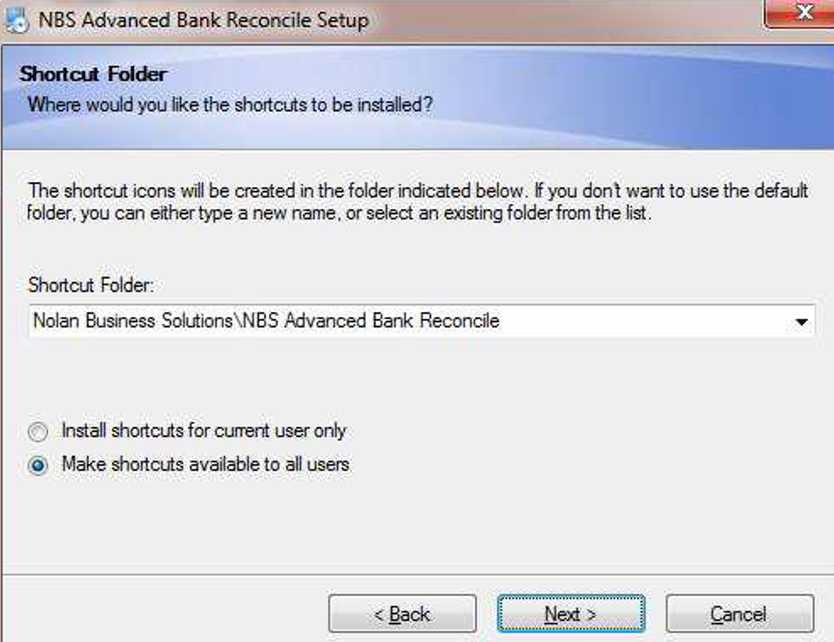This screenshot has width=834, height=642.
Task: Select 'Make shortcuts available to all users' radio button
Action: 38,465
